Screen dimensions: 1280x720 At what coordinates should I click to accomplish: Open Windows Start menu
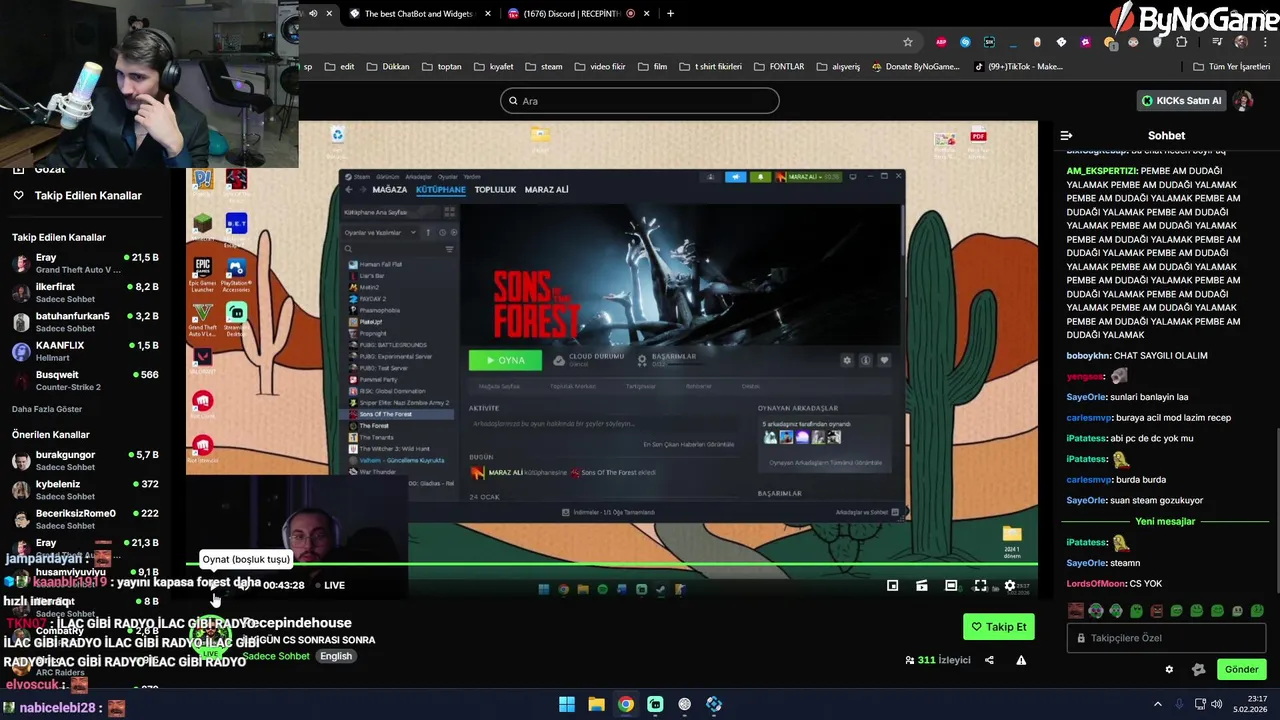[x=567, y=704]
